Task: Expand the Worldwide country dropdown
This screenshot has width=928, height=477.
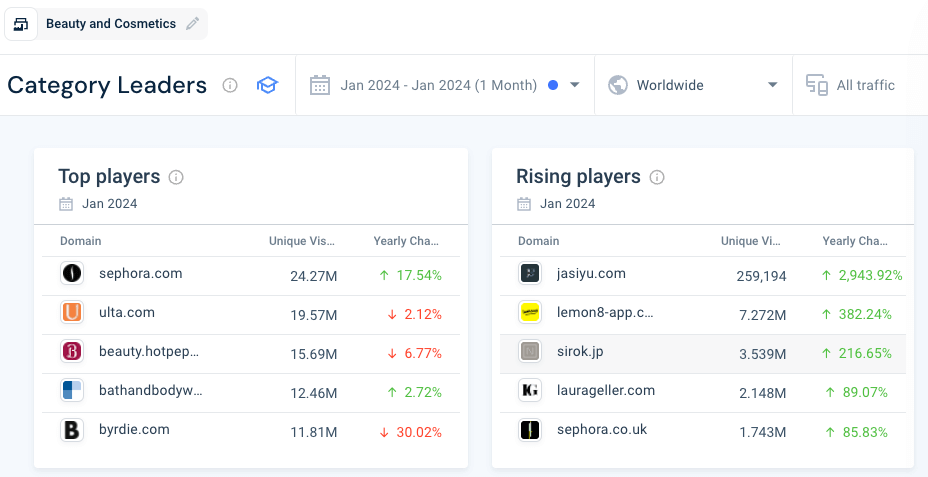Action: [772, 85]
